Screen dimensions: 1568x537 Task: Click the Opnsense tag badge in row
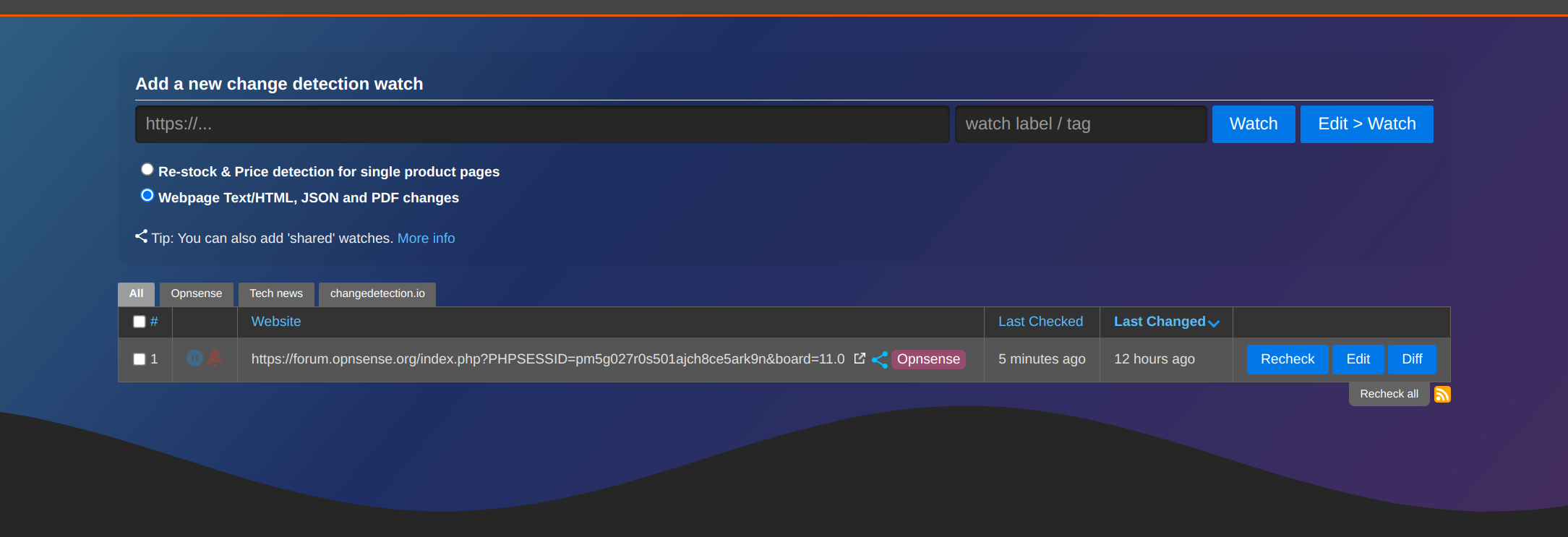928,359
